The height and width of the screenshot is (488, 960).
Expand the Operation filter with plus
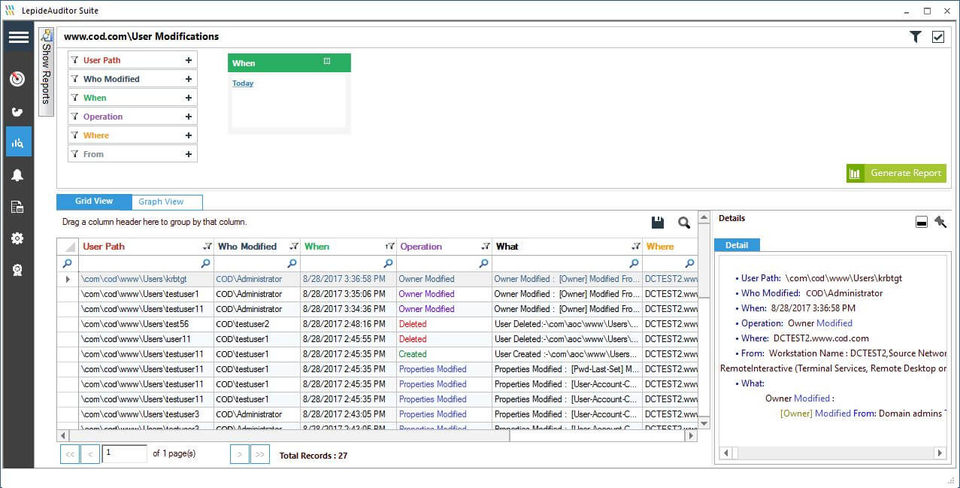(188, 117)
